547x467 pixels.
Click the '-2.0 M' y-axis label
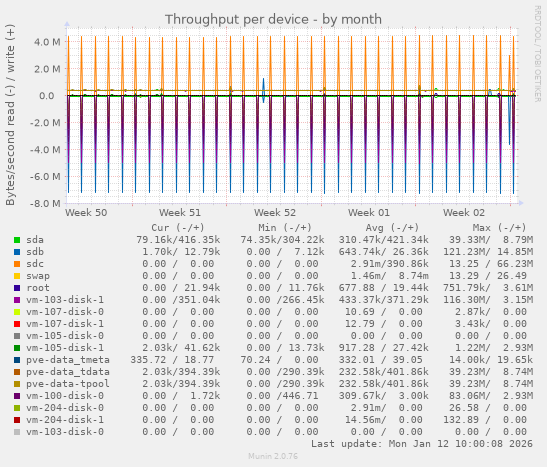point(45,123)
